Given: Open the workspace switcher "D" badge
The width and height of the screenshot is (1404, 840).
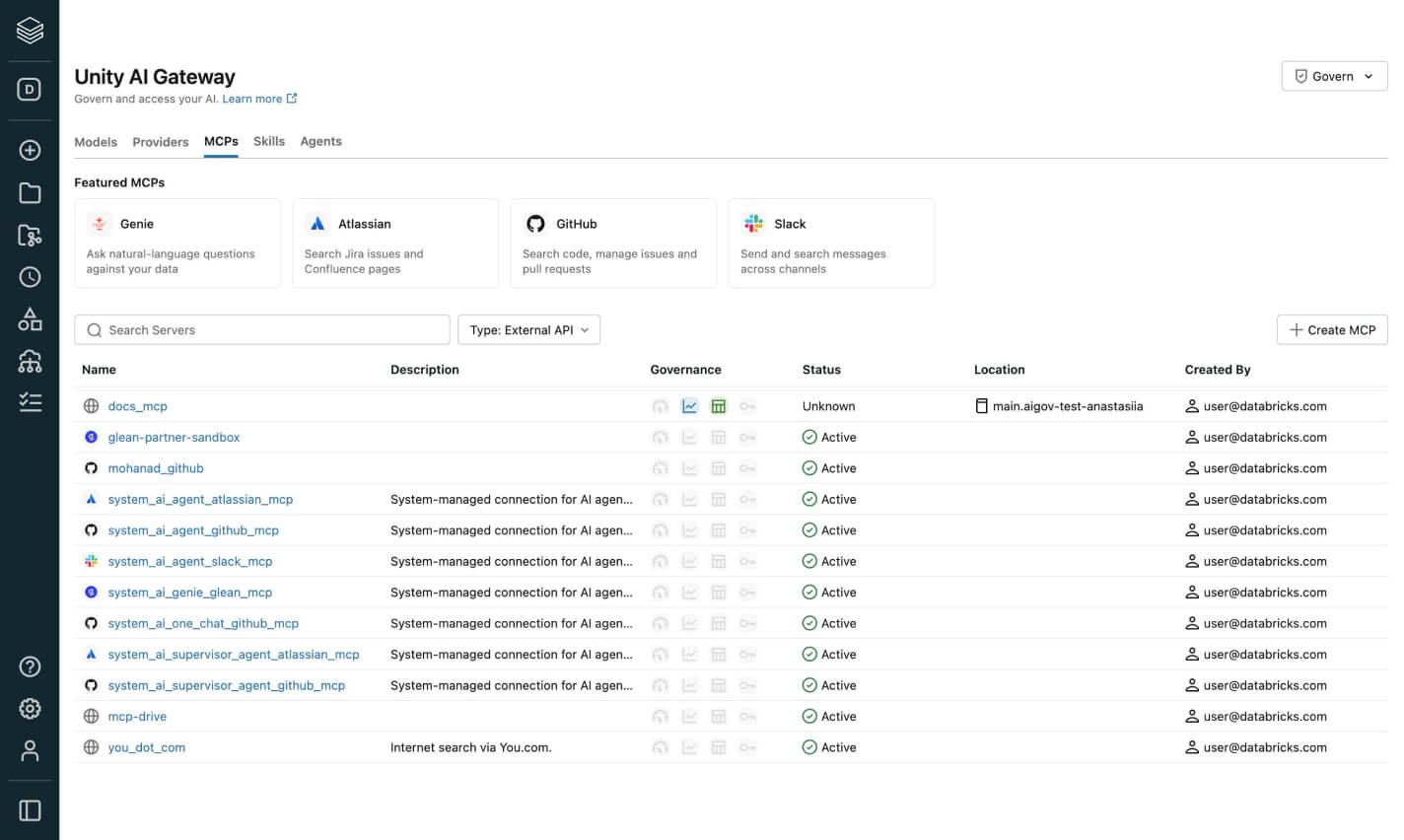Looking at the screenshot, I should (30, 90).
